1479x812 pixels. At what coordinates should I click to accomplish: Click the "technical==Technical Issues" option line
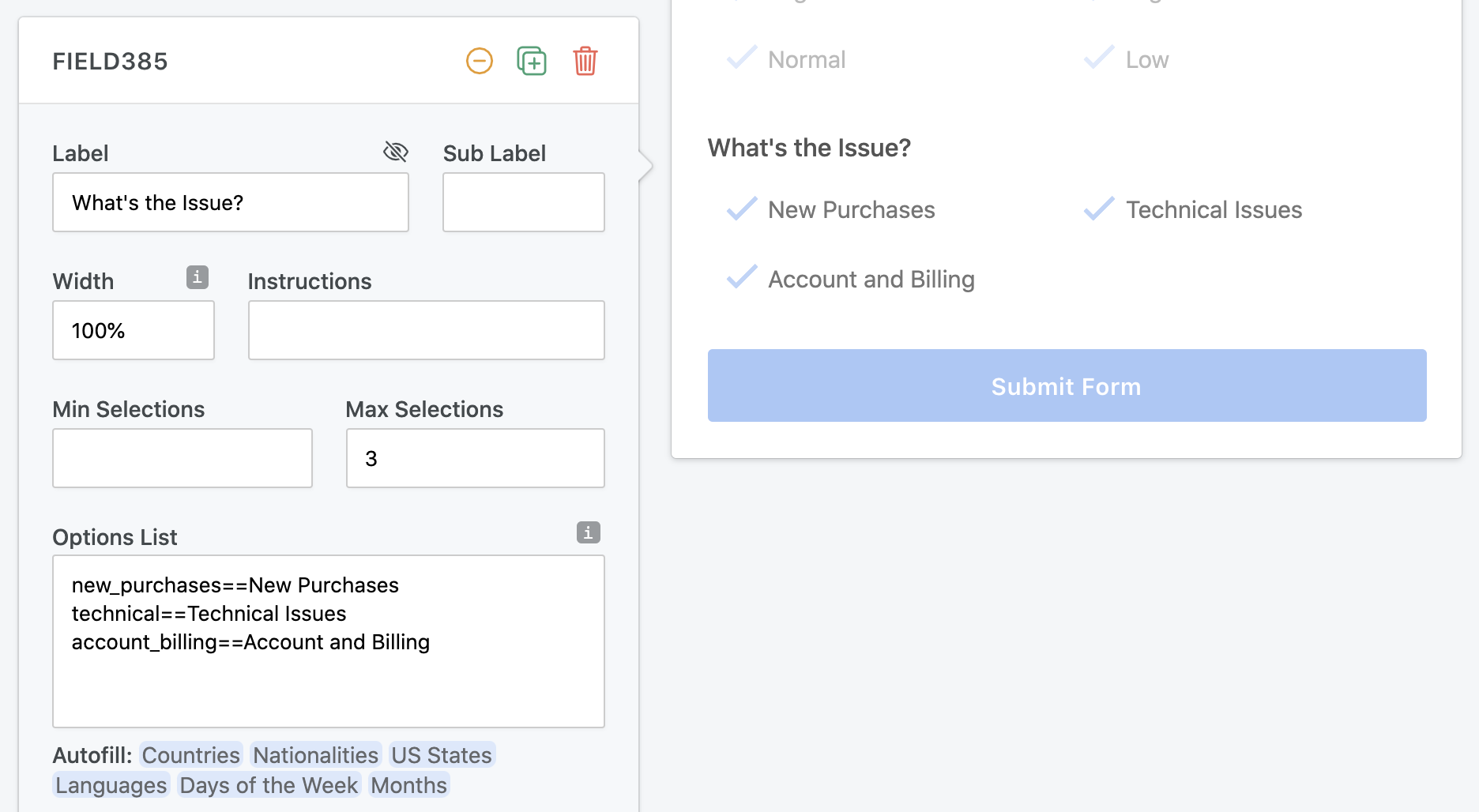[x=209, y=614]
